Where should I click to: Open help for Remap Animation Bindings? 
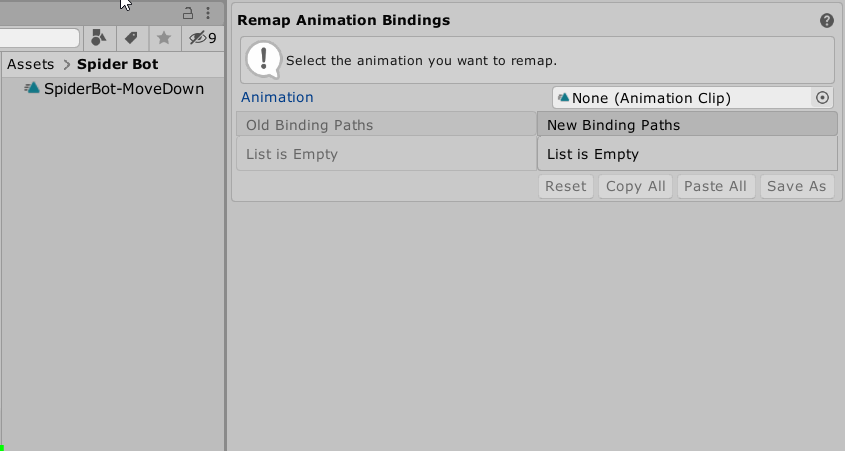[x=827, y=20]
